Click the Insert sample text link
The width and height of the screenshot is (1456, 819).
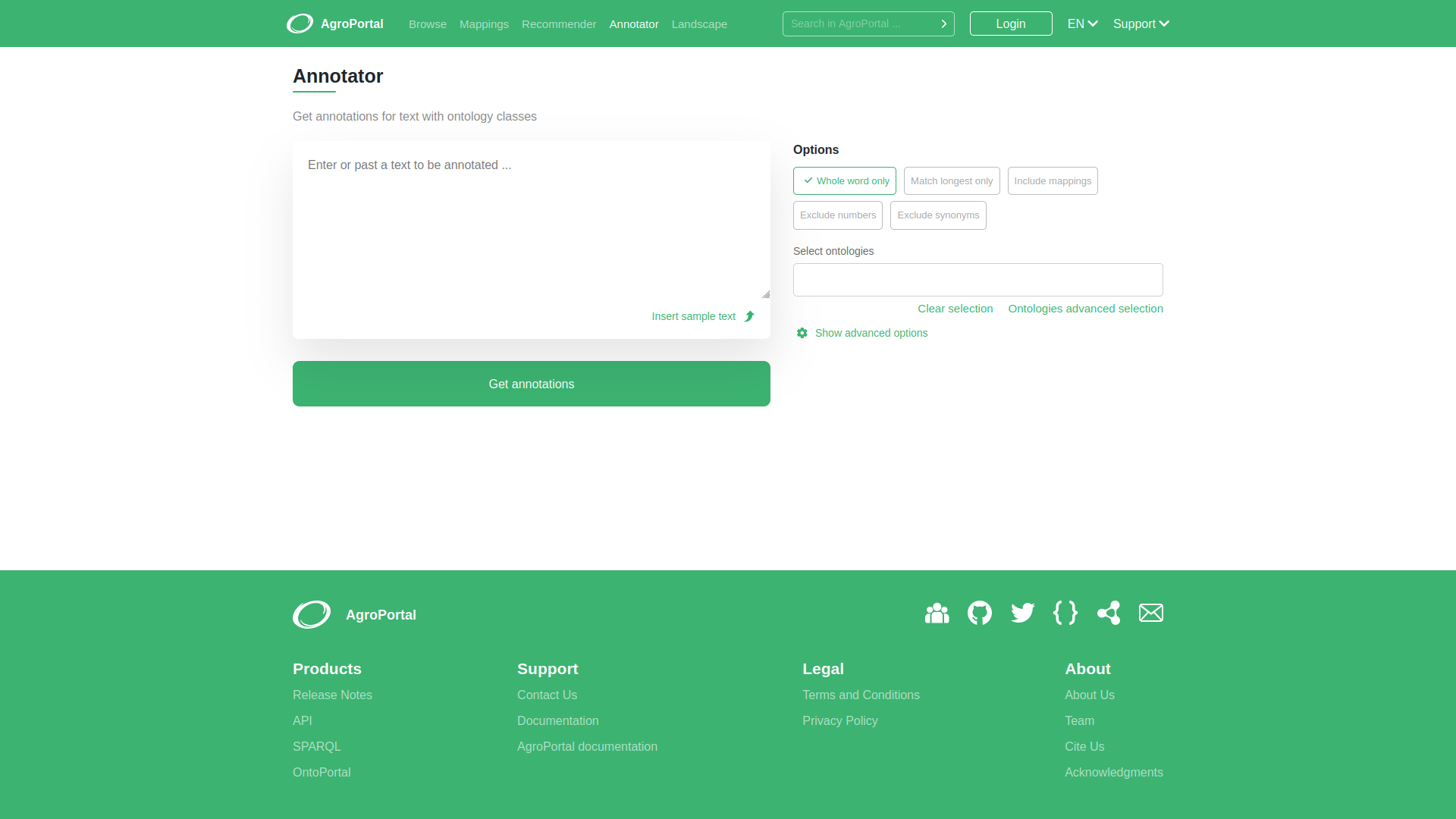click(x=694, y=316)
